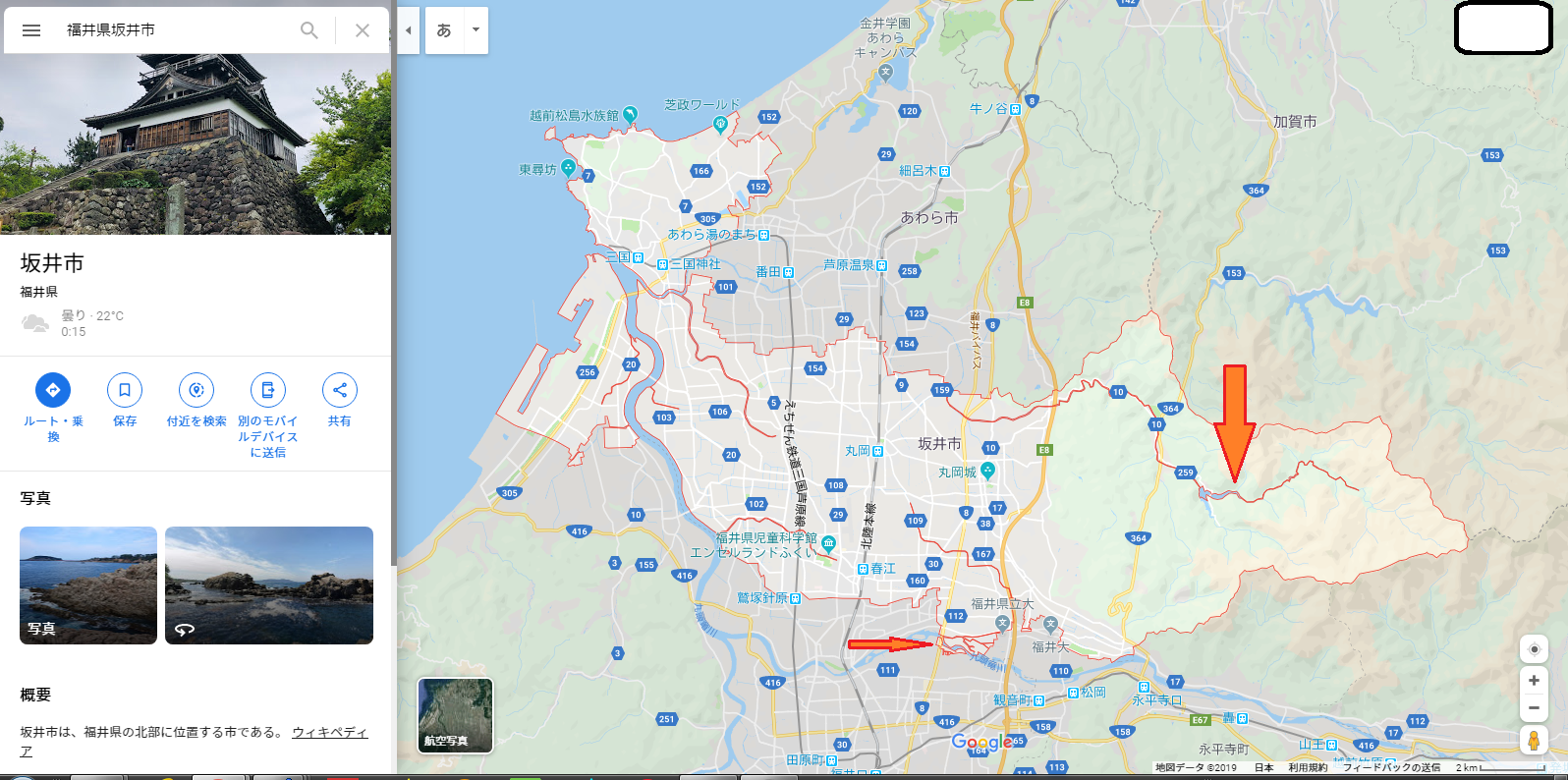1568x780 pixels.
Task: Collapse the side panel arrow
Action: [x=409, y=30]
